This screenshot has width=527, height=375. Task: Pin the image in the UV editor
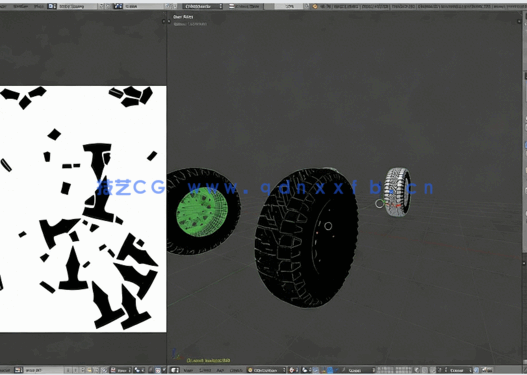[x=105, y=370]
